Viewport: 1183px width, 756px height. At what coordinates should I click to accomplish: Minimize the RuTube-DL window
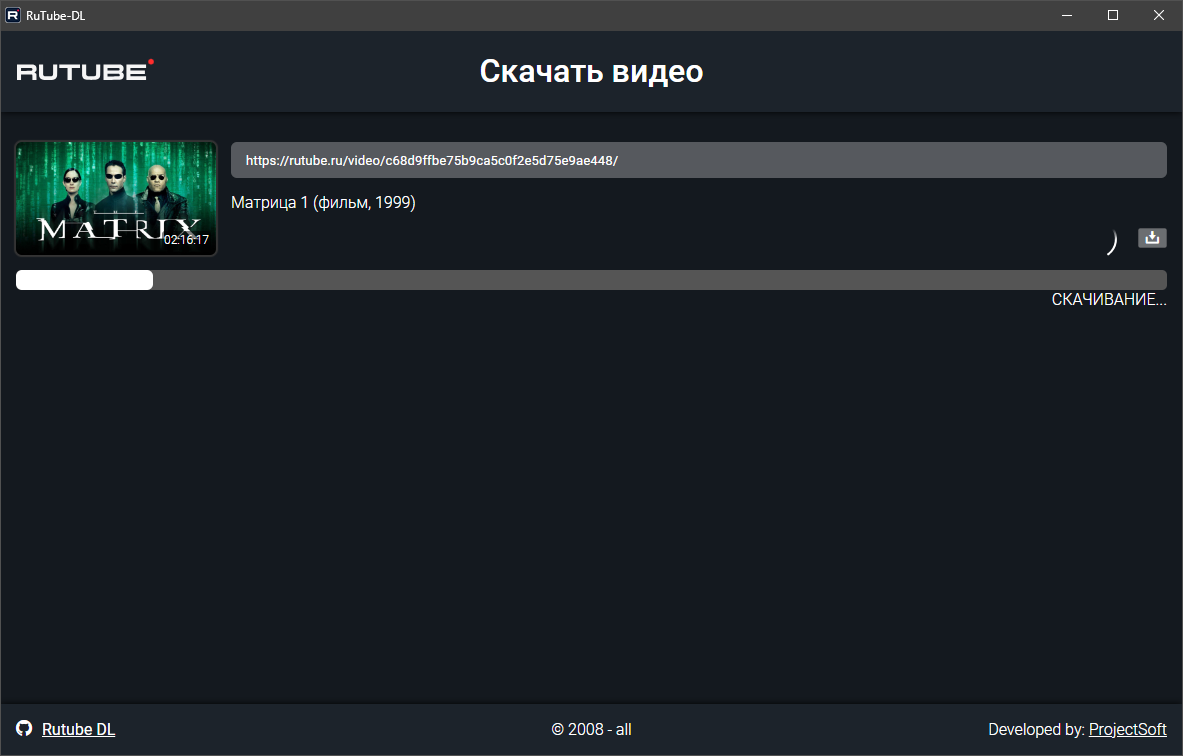(1067, 15)
